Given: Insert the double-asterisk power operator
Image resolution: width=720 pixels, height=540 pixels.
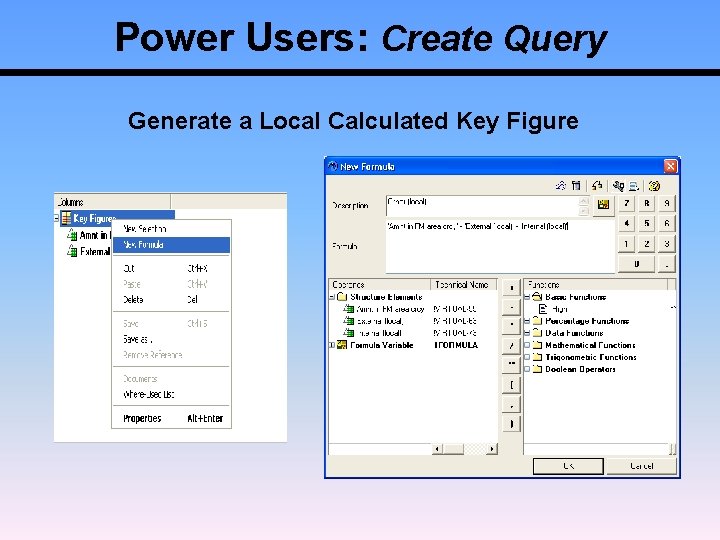Looking at the screenshot, I should coord(512,365).
